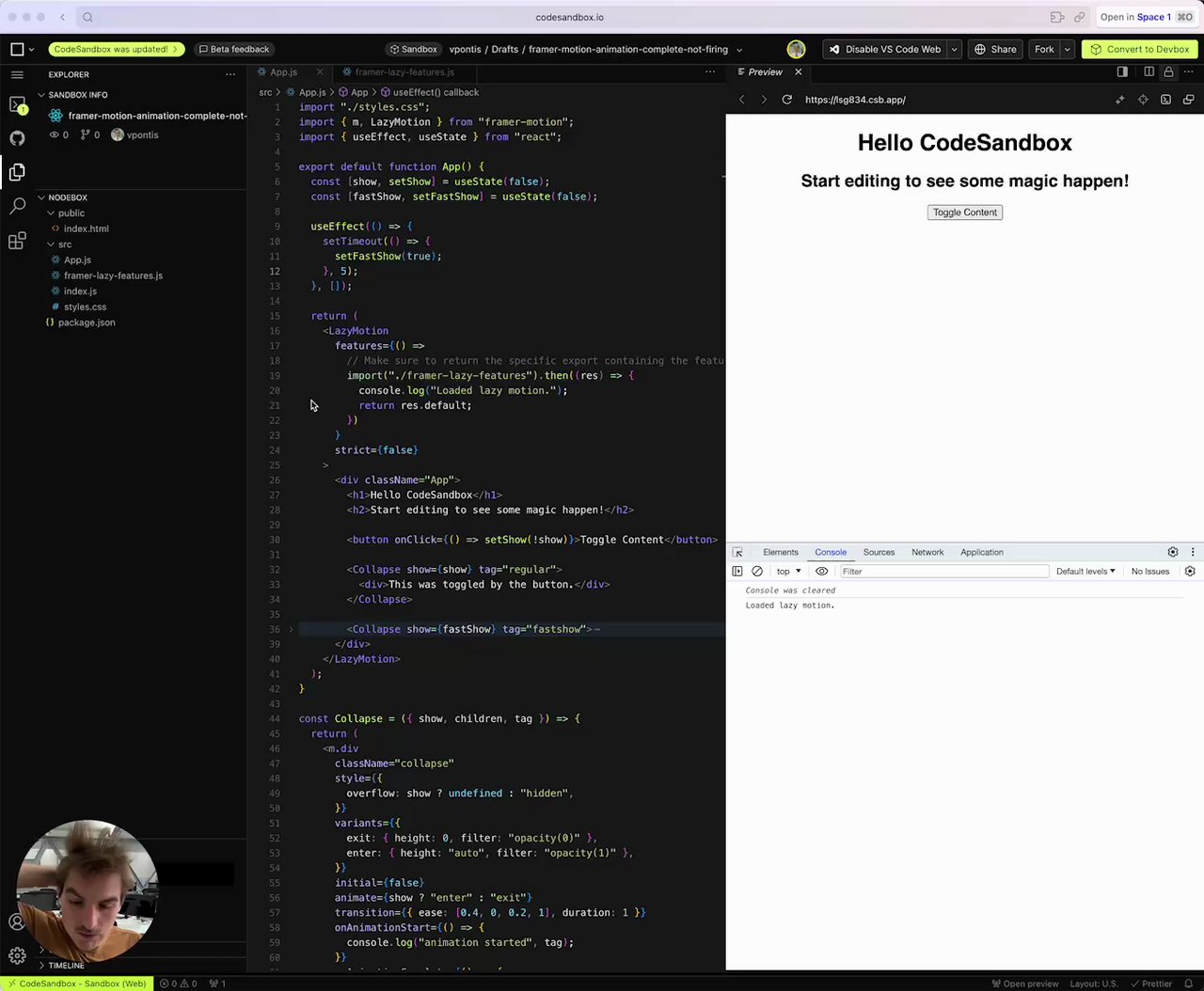The height and width of the screenshot is (991, 1204).
Task: Open preview in new window icon
Action: [1188, 100]
